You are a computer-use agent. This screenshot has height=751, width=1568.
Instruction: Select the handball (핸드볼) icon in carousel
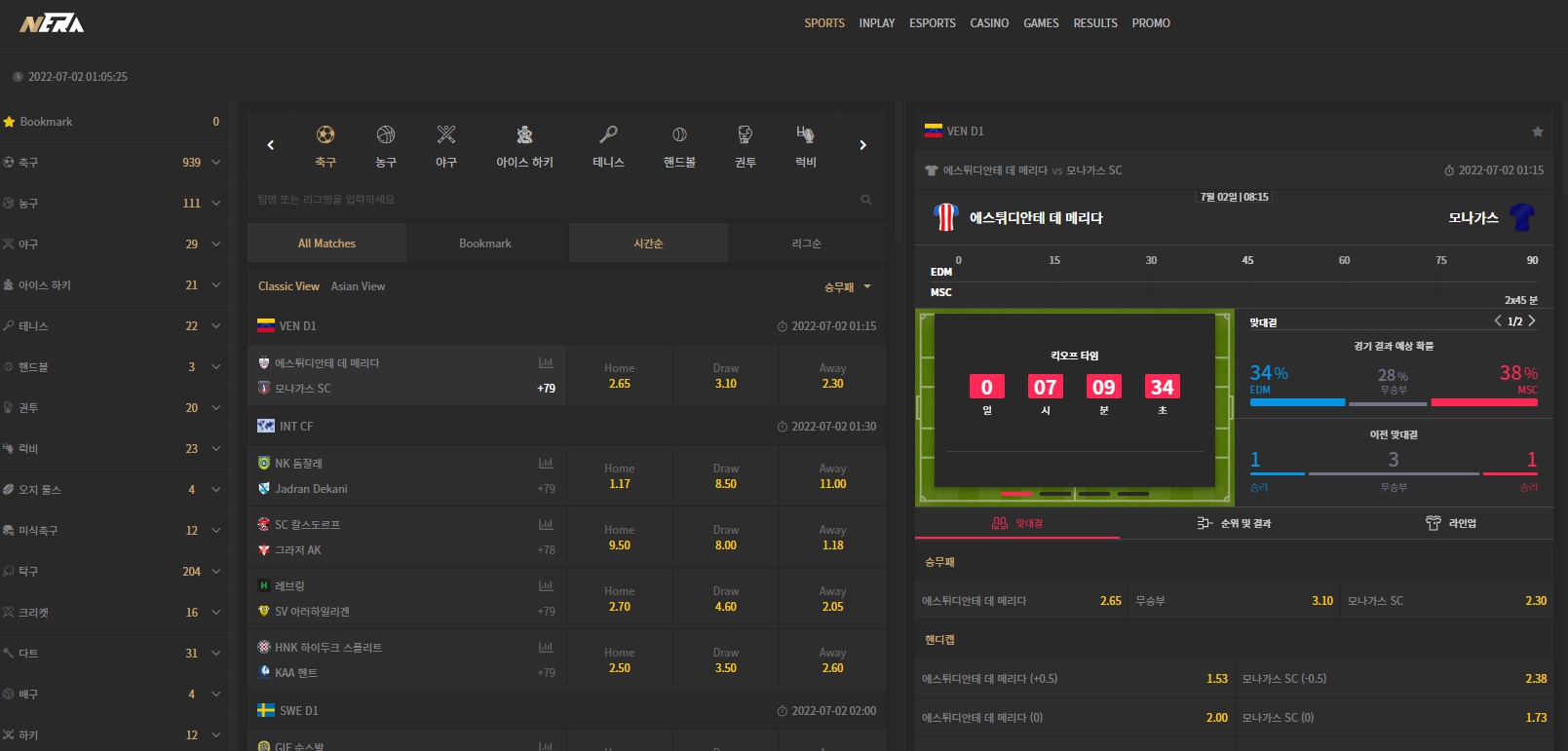679,134
